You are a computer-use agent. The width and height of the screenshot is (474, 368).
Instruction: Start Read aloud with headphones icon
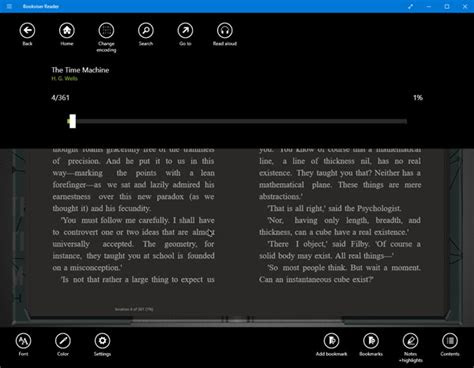coord(225,31)
